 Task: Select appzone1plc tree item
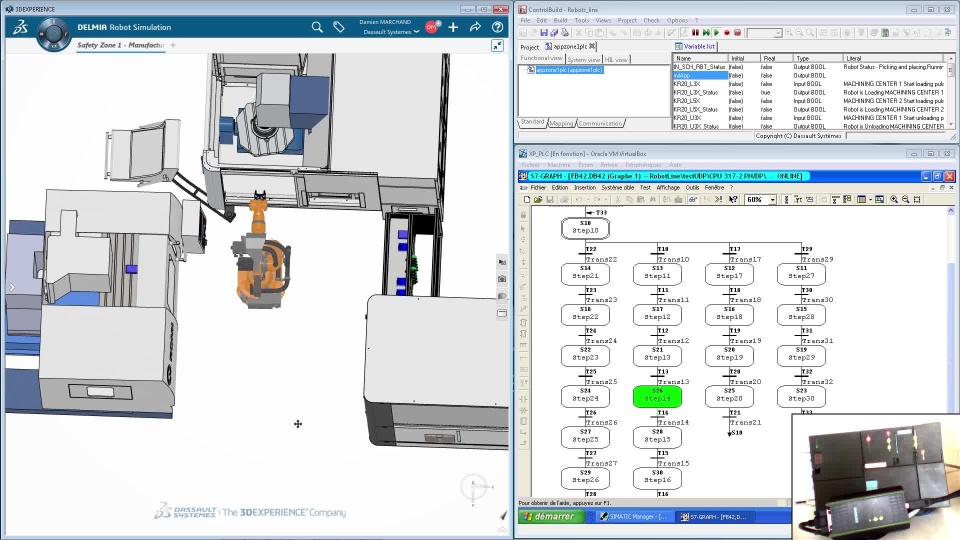tap(569, 70)
